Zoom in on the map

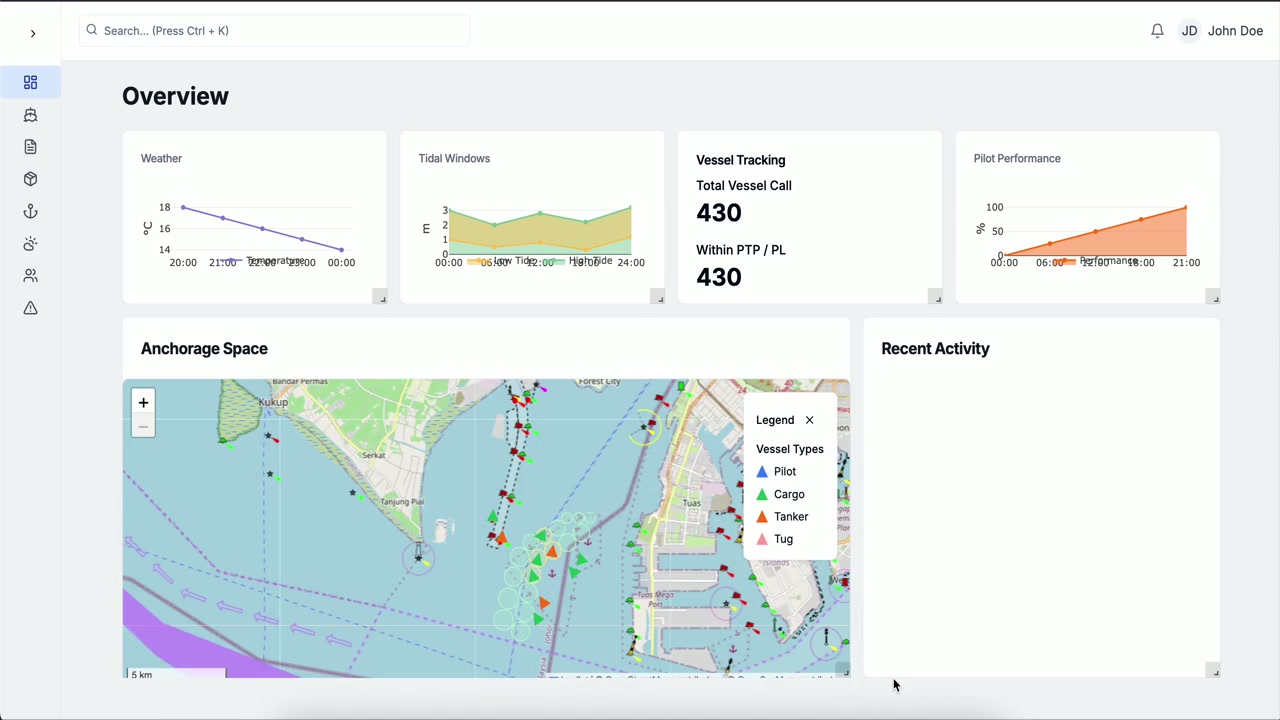[x=143, y=402]
